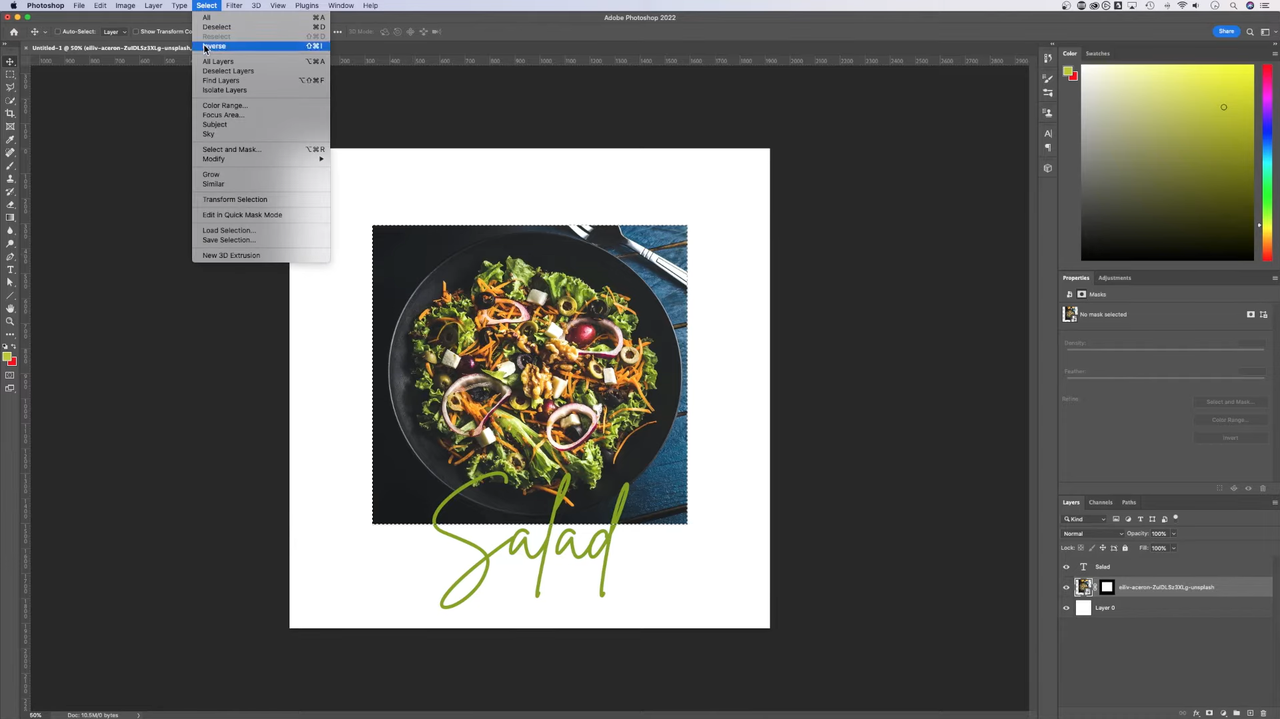Click the Home icon in options bar
Screen dimensions: 1280x719
[x=14, y=32]
